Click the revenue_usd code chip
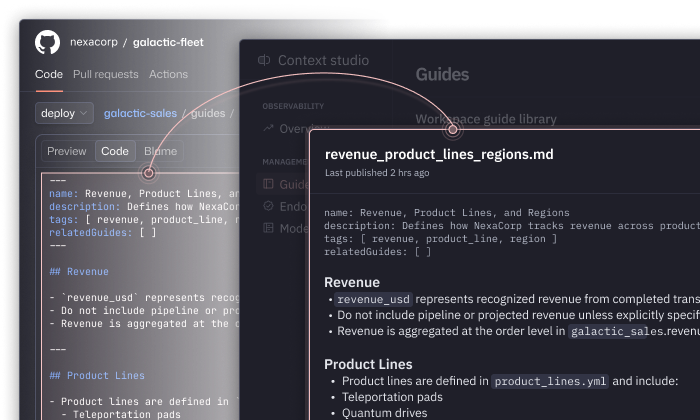Image resolution: width=700 pixels, height=420 pixels. (x=373, y=299)
